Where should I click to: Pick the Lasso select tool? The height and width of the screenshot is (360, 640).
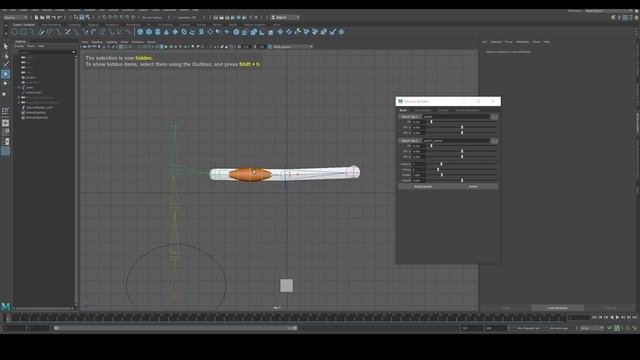click(5, 56)
